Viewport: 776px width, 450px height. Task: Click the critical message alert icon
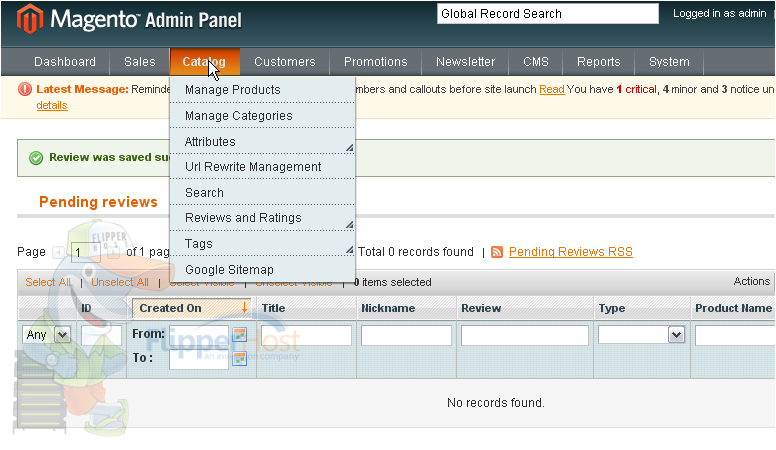coord(25,89)
